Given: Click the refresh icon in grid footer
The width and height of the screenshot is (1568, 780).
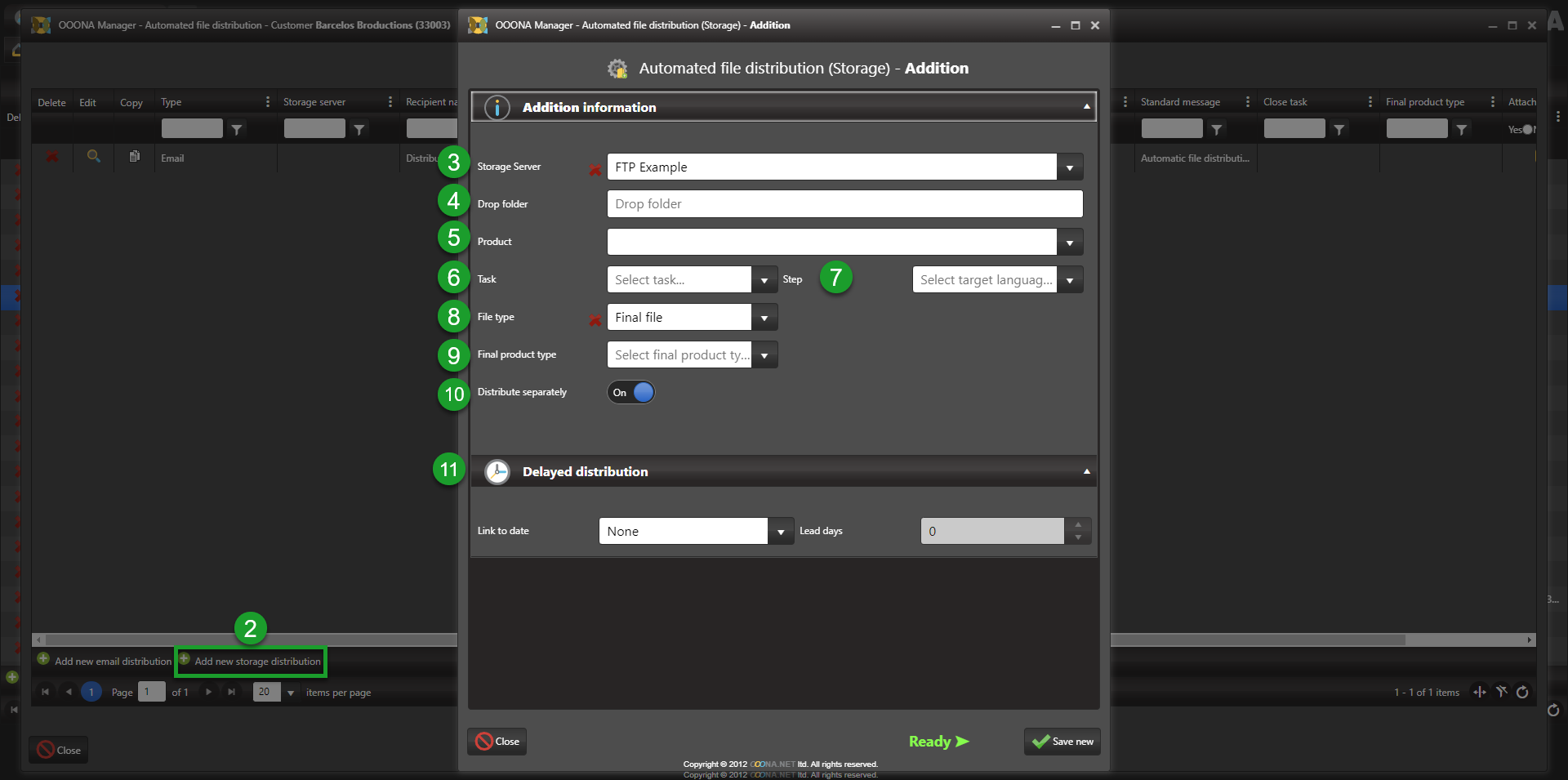Looking at the screenshot, I should (1522, 693).
